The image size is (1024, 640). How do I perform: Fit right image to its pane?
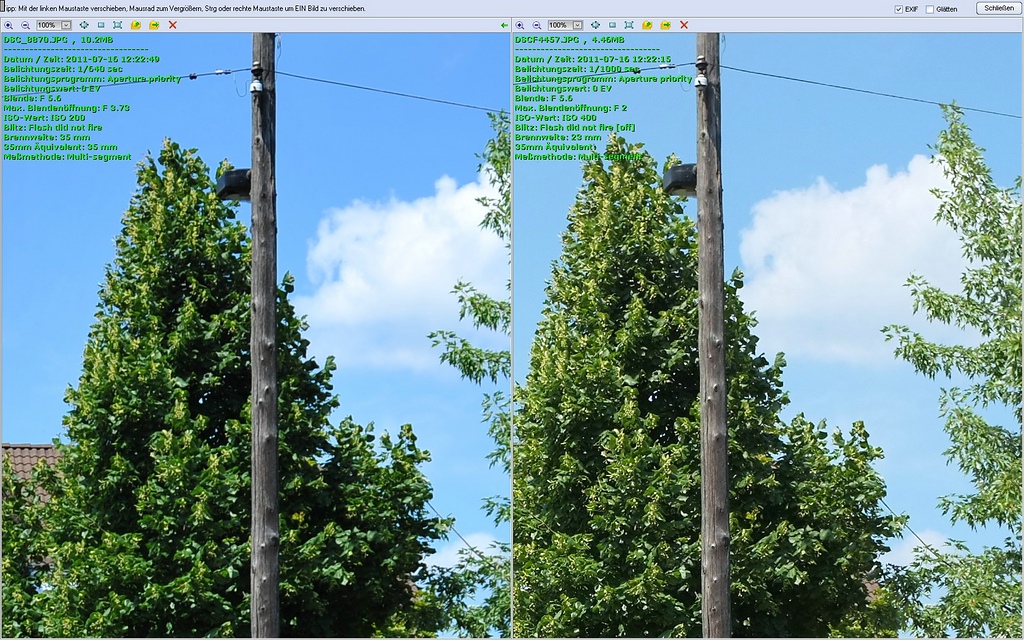[629, 25]
